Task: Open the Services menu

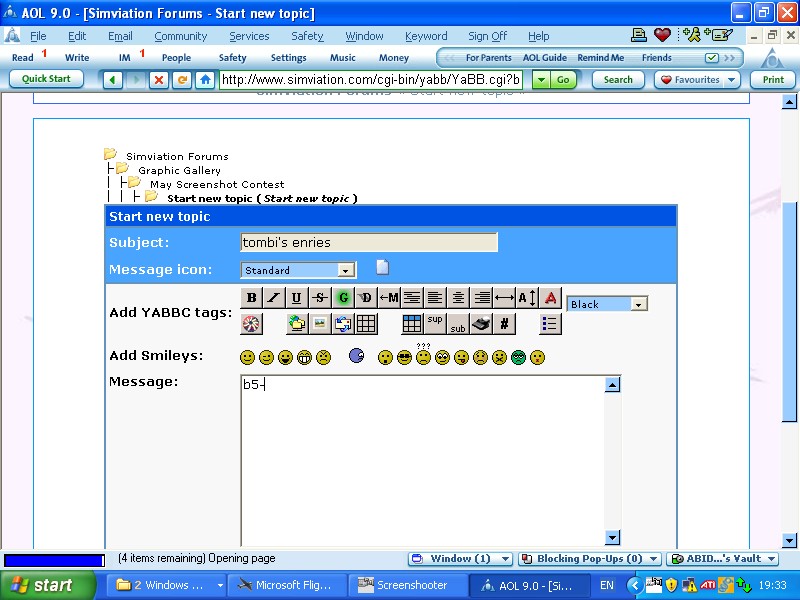Action: (x=249, y=36)
